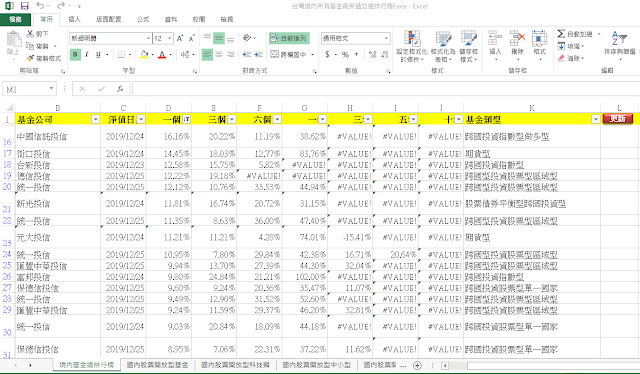Click the Save icon in quick access toolbar
The image size is (640, 374).
click(24, 6)
